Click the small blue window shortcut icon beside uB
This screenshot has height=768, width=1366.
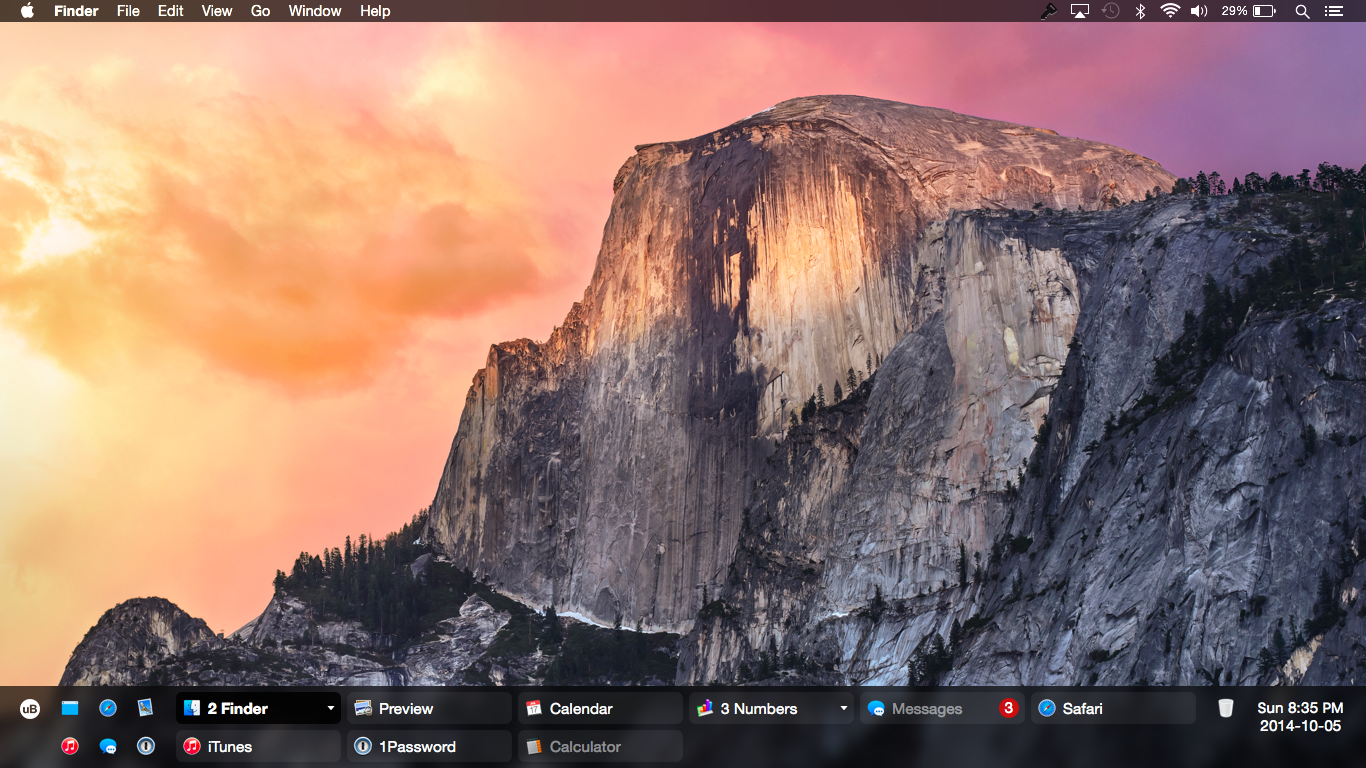click(70, 708)
